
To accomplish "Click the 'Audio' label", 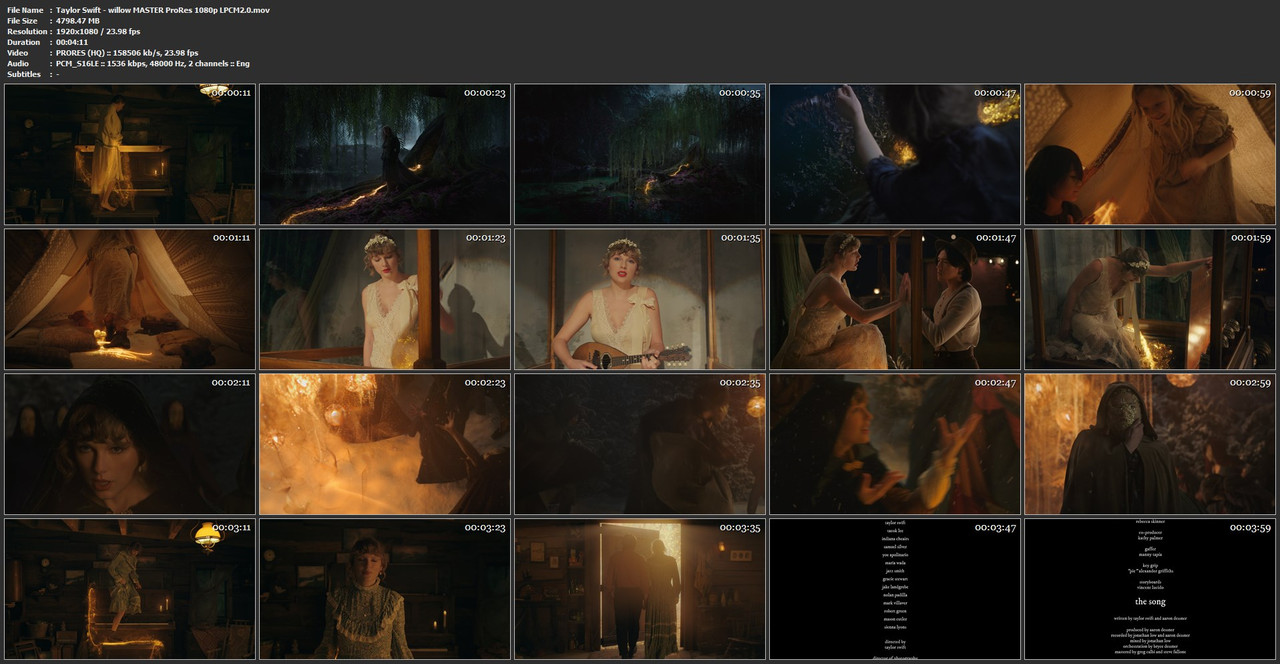I will [x=18, y=63].
